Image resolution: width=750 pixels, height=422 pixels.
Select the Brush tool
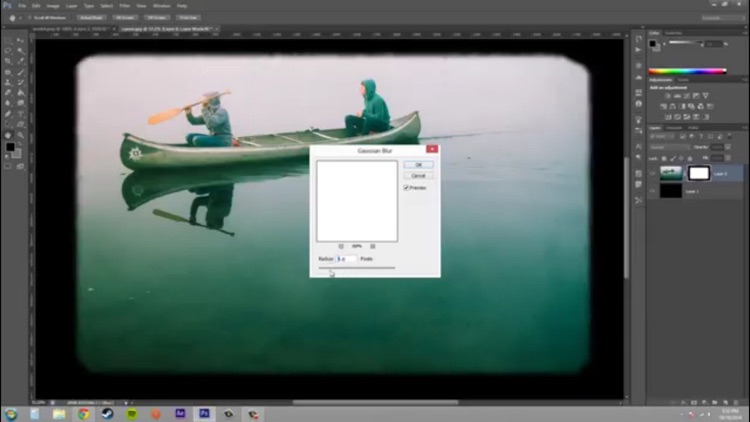(x=21, y=72)
